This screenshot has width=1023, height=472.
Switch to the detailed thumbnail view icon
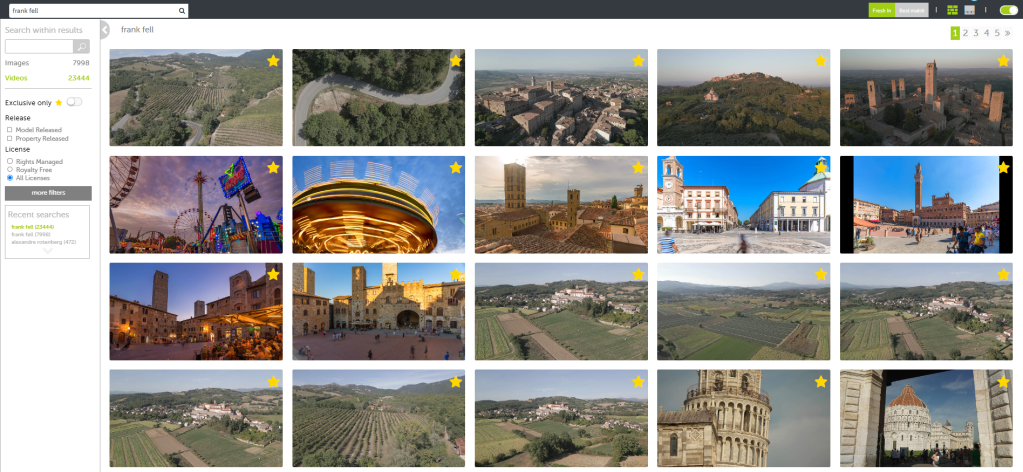click(x=969, y=10)
